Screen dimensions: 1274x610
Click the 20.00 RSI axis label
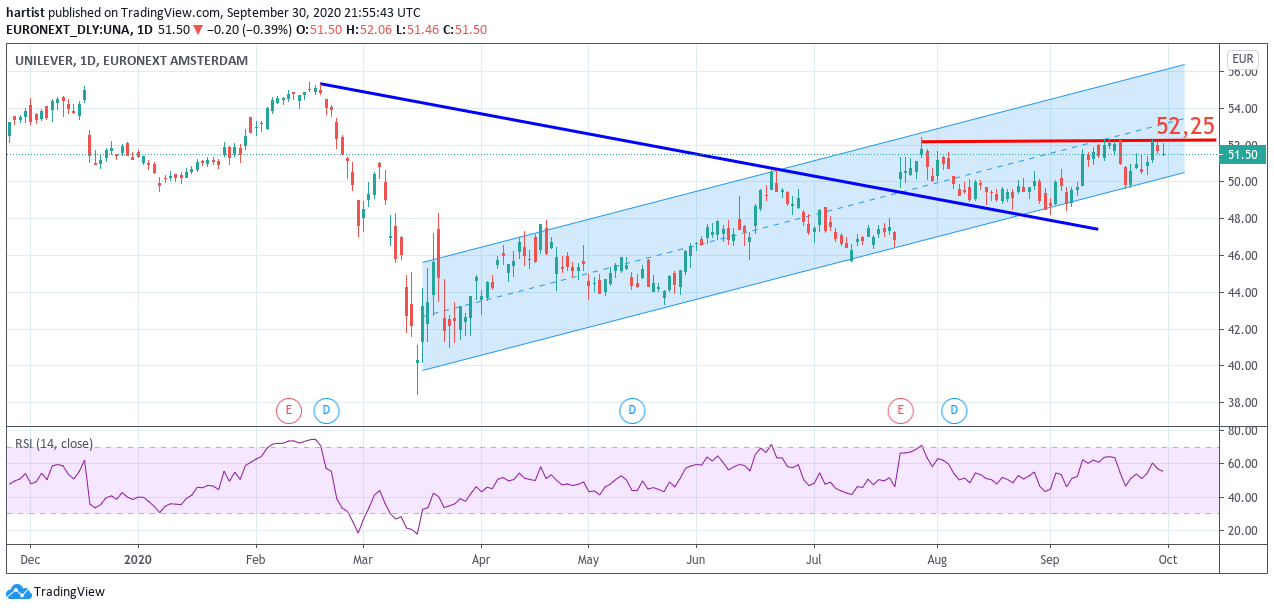tap(1242, 531)
